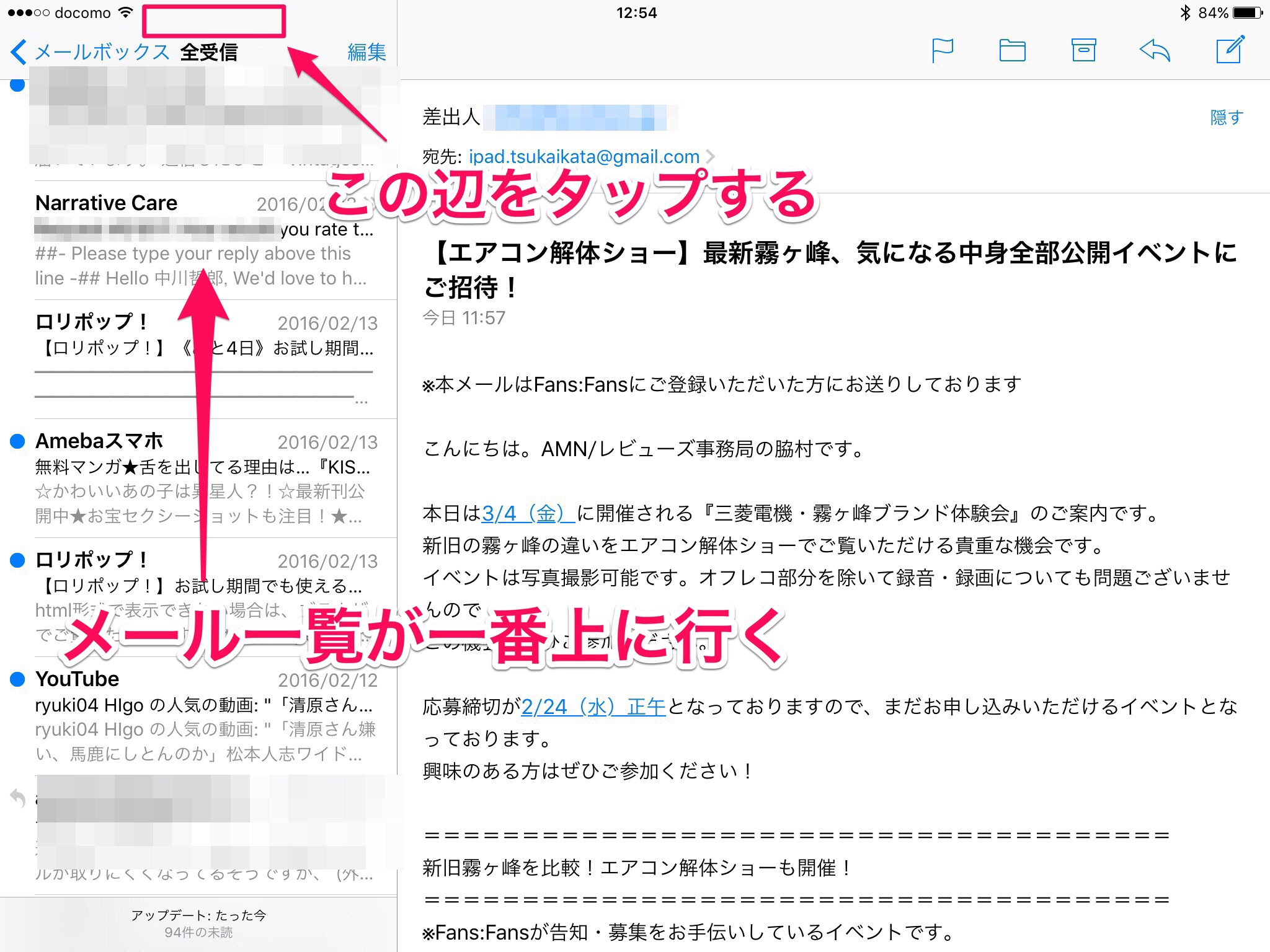
Task: Tap the Wi-Fi icon in the status bar
Action: (126, 12)
